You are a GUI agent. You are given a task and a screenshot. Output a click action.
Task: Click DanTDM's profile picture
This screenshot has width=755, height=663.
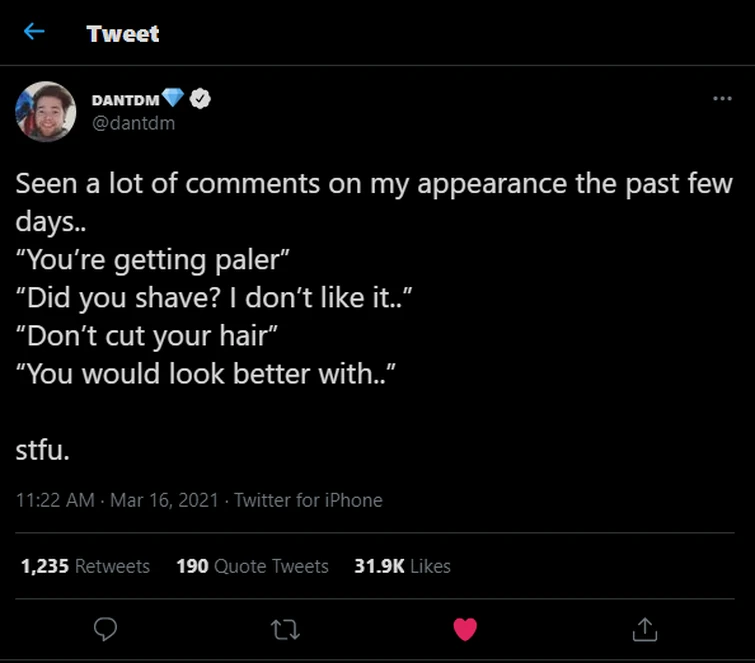pos(46,111)
